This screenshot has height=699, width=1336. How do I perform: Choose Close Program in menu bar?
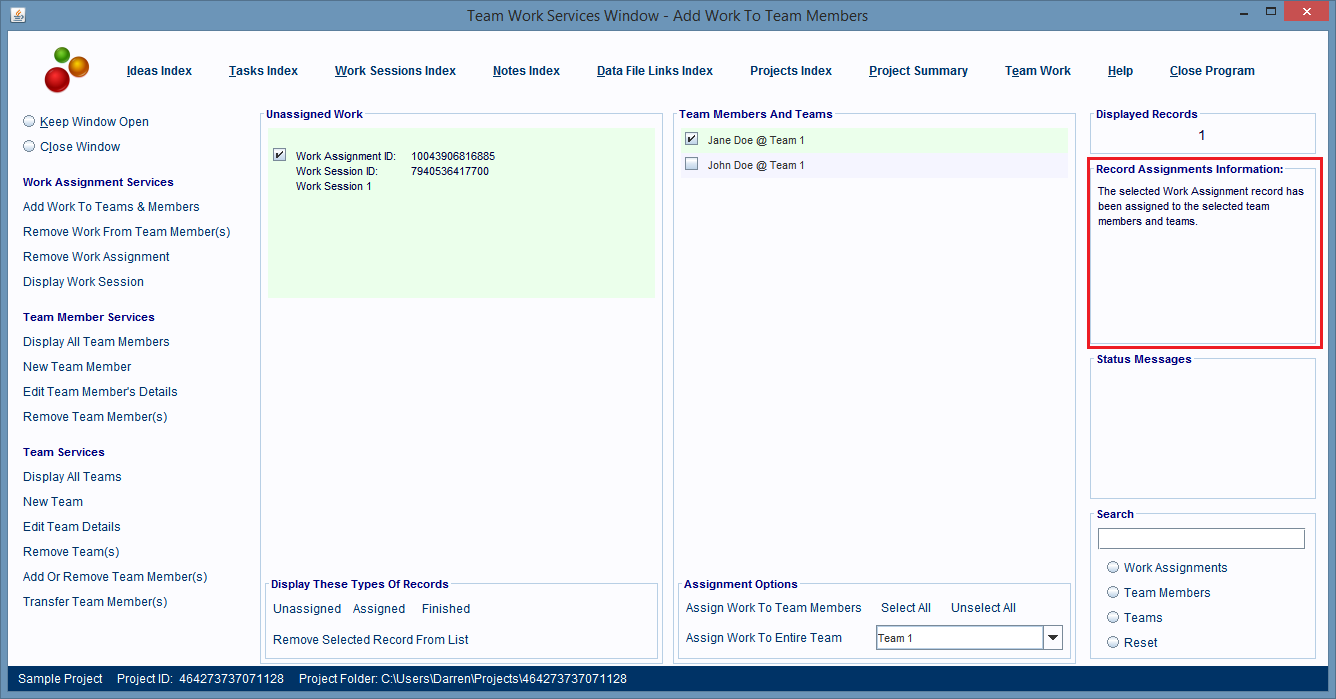tap(1212, 71)
